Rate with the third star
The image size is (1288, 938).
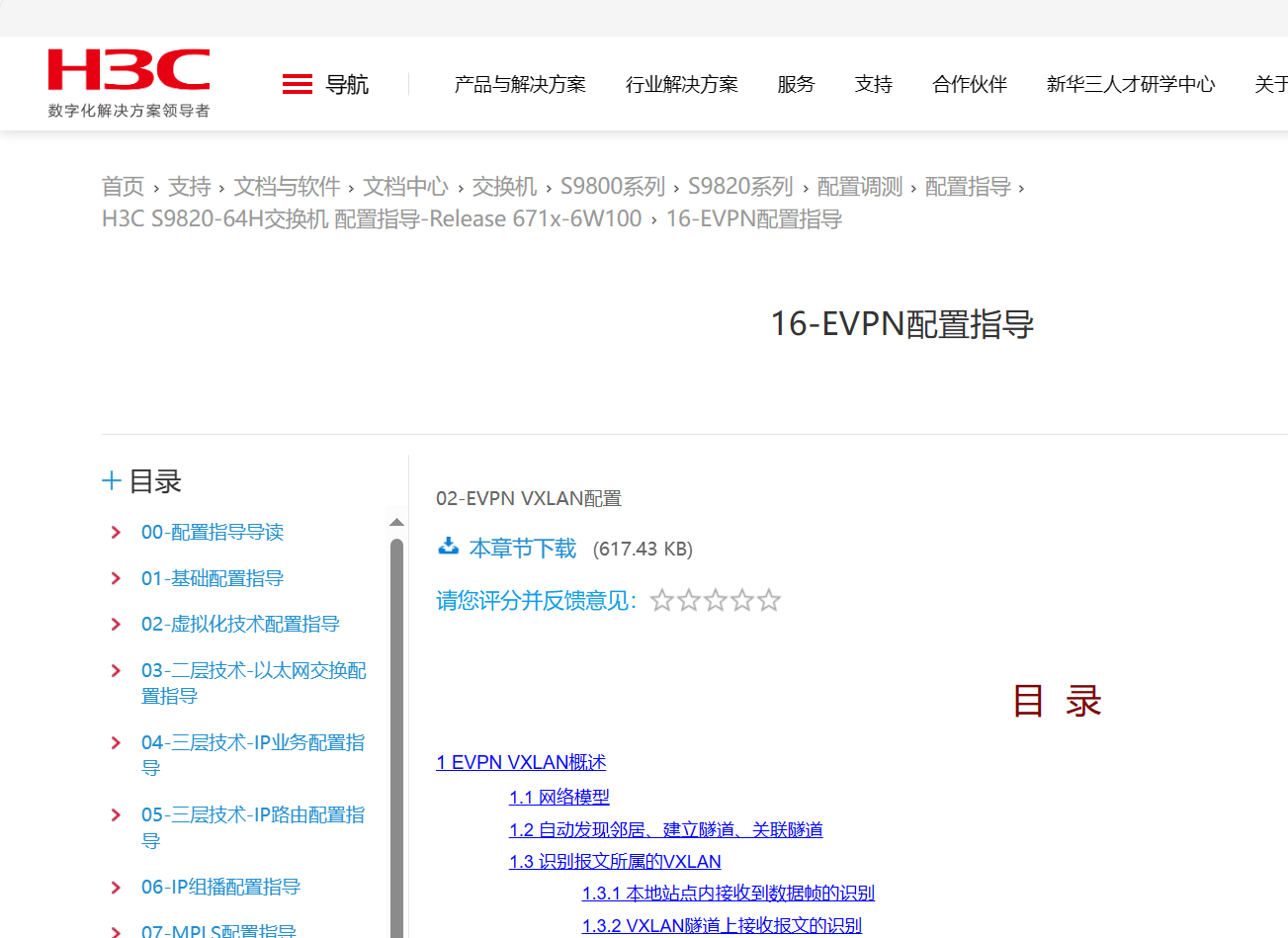716,600
